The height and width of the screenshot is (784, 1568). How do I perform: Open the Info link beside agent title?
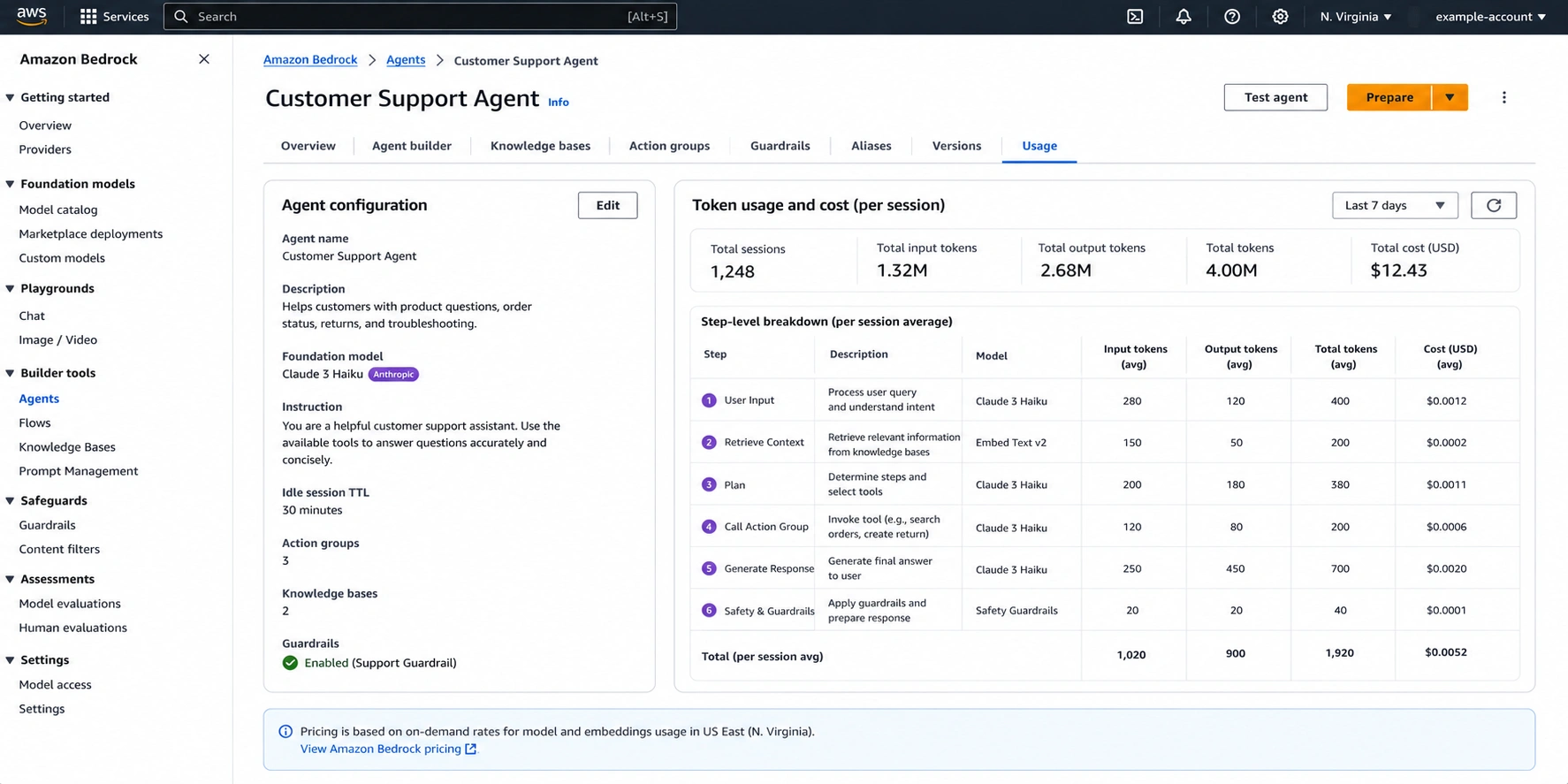559,103
